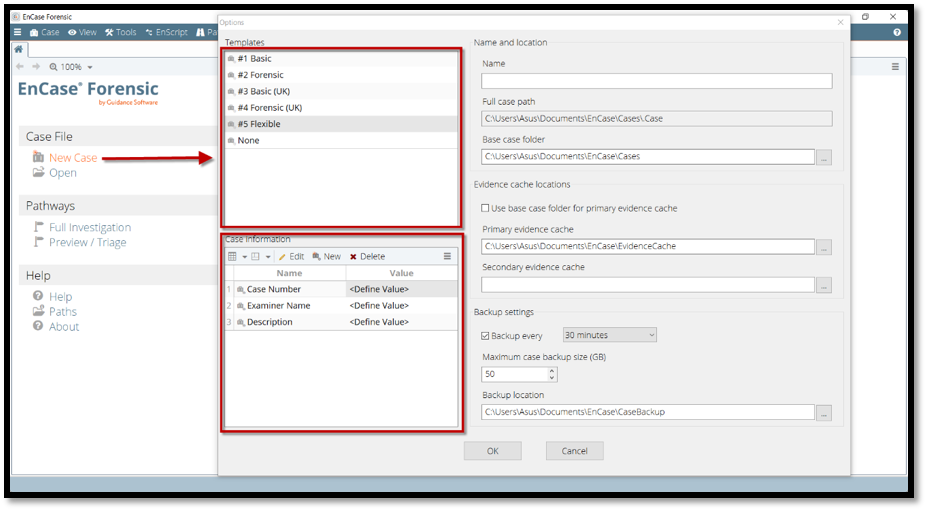Click the red Delete icon in Case Information
The width and height of the screenshot is (927, 511).
pyautogui.click(x=353, y=257)
